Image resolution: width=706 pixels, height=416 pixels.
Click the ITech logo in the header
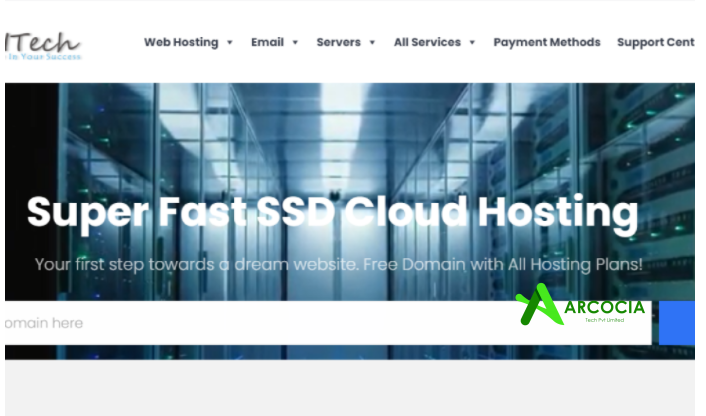pyautogui.click(x=42, y=41)
